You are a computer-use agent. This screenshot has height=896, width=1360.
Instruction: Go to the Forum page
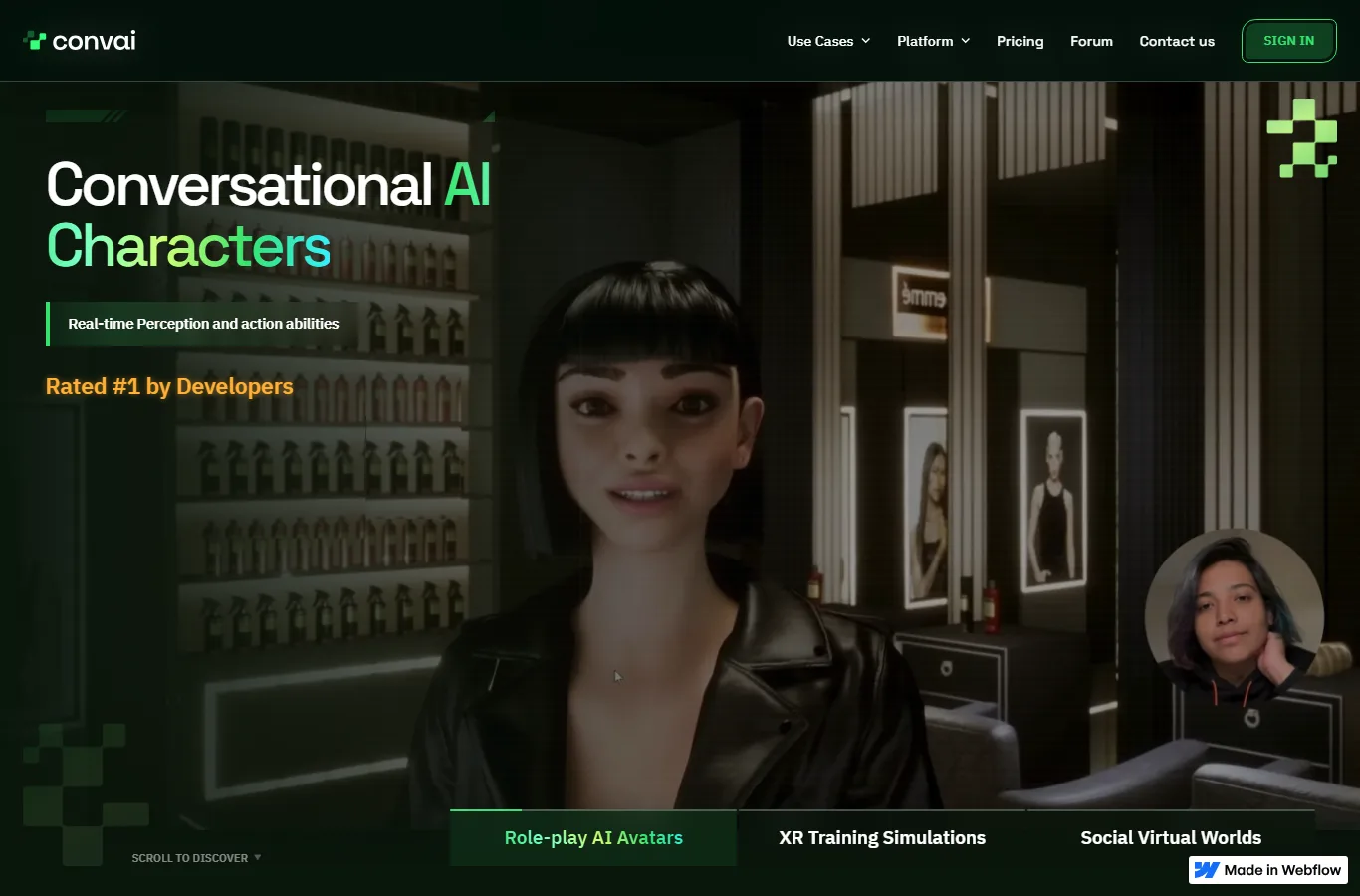point(1091,41)
